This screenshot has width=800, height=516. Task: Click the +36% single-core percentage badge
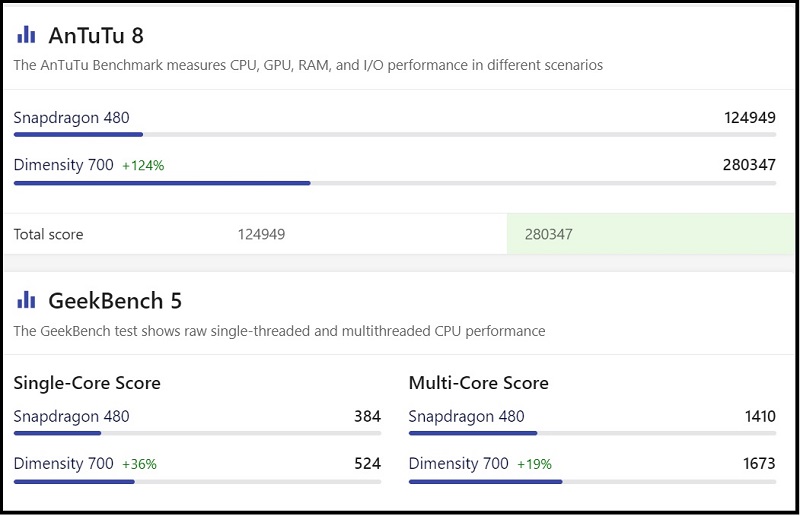click(x=139, y=464)
